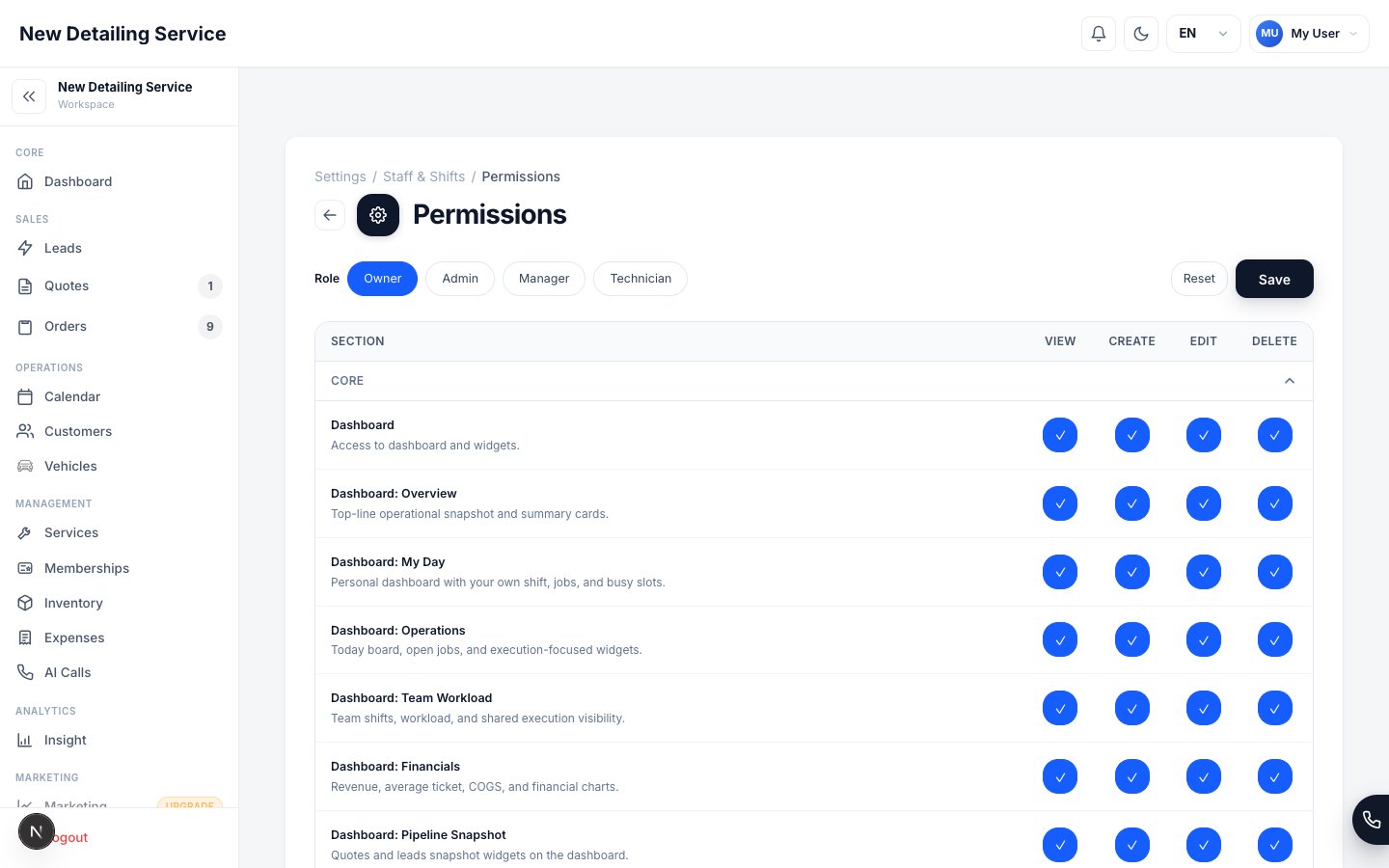This screenshot has width=1389, height=868.
Task: Uncheck Edit permission for Dashboard: My Day
Action: point(1204,572)
